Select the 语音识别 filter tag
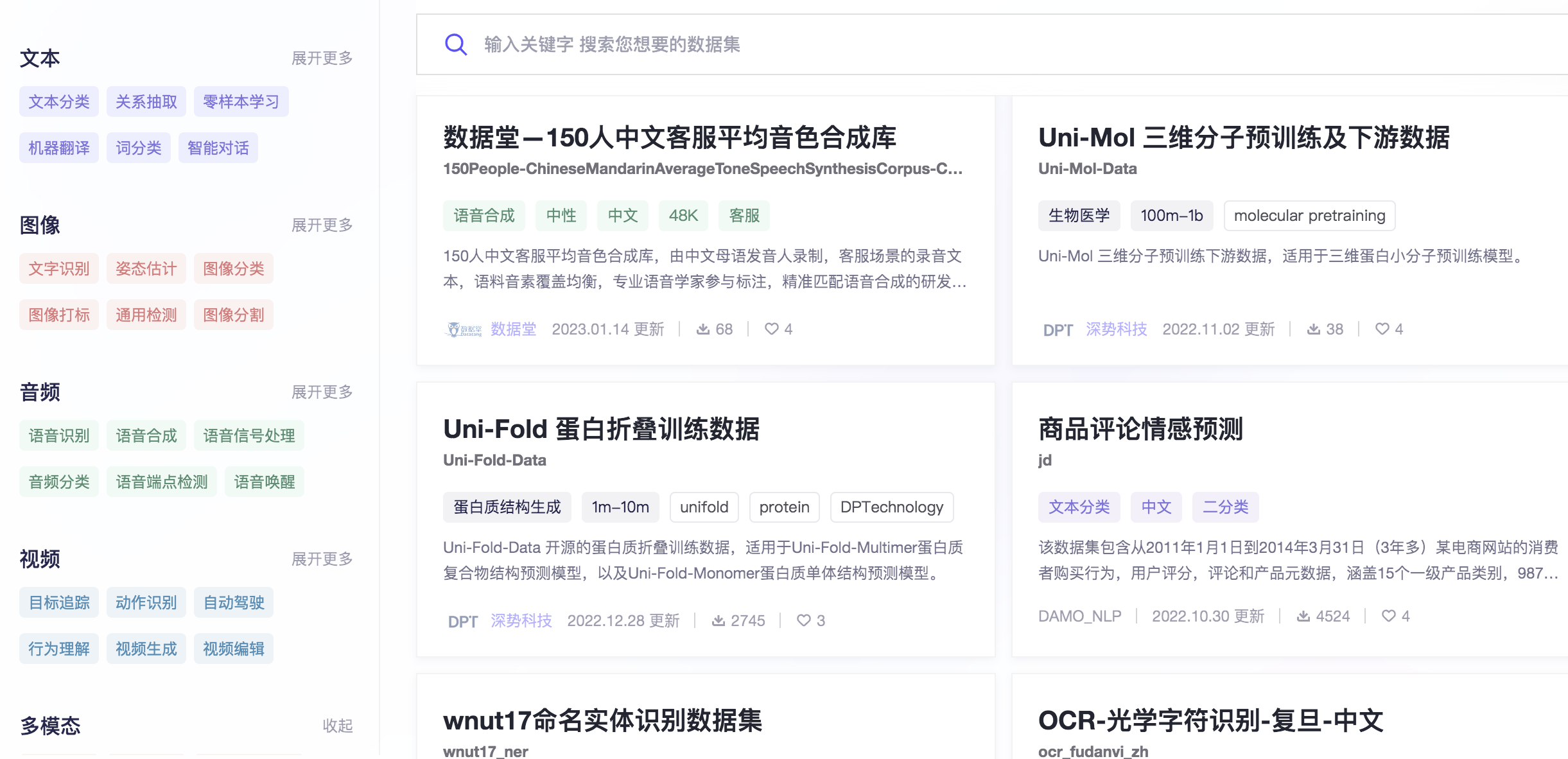The image size is (1568, 759). (x=59, y=435)
